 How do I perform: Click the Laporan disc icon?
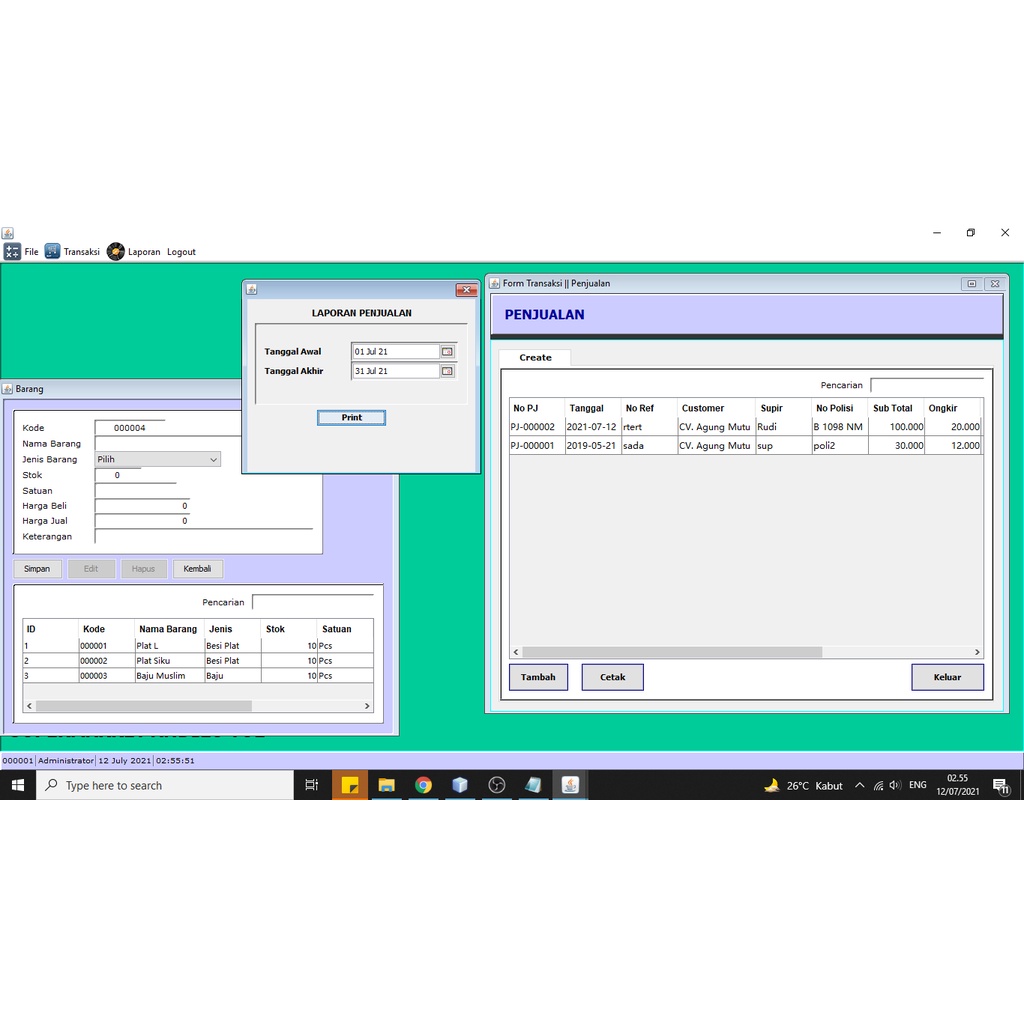point(116,252)
